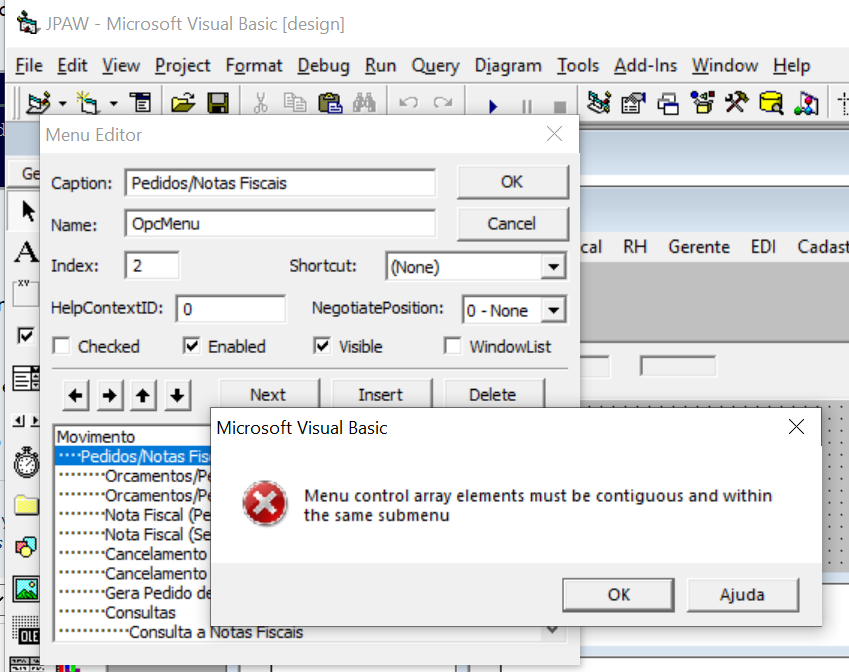This screenshot has height=672, width=849.
Task: Open the Shortcut dropdown list
Action: point(552,267)
